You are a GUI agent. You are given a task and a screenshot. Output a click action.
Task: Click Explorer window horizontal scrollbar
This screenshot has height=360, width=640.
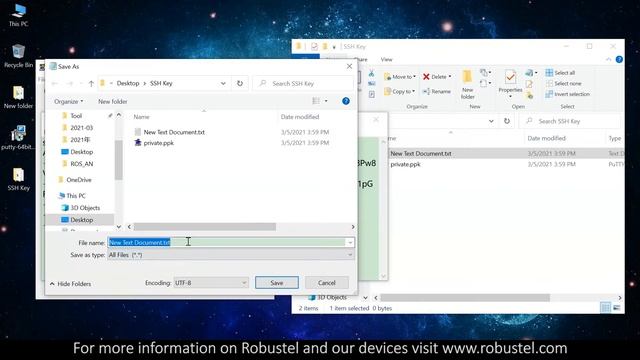(x=465, y=298)
